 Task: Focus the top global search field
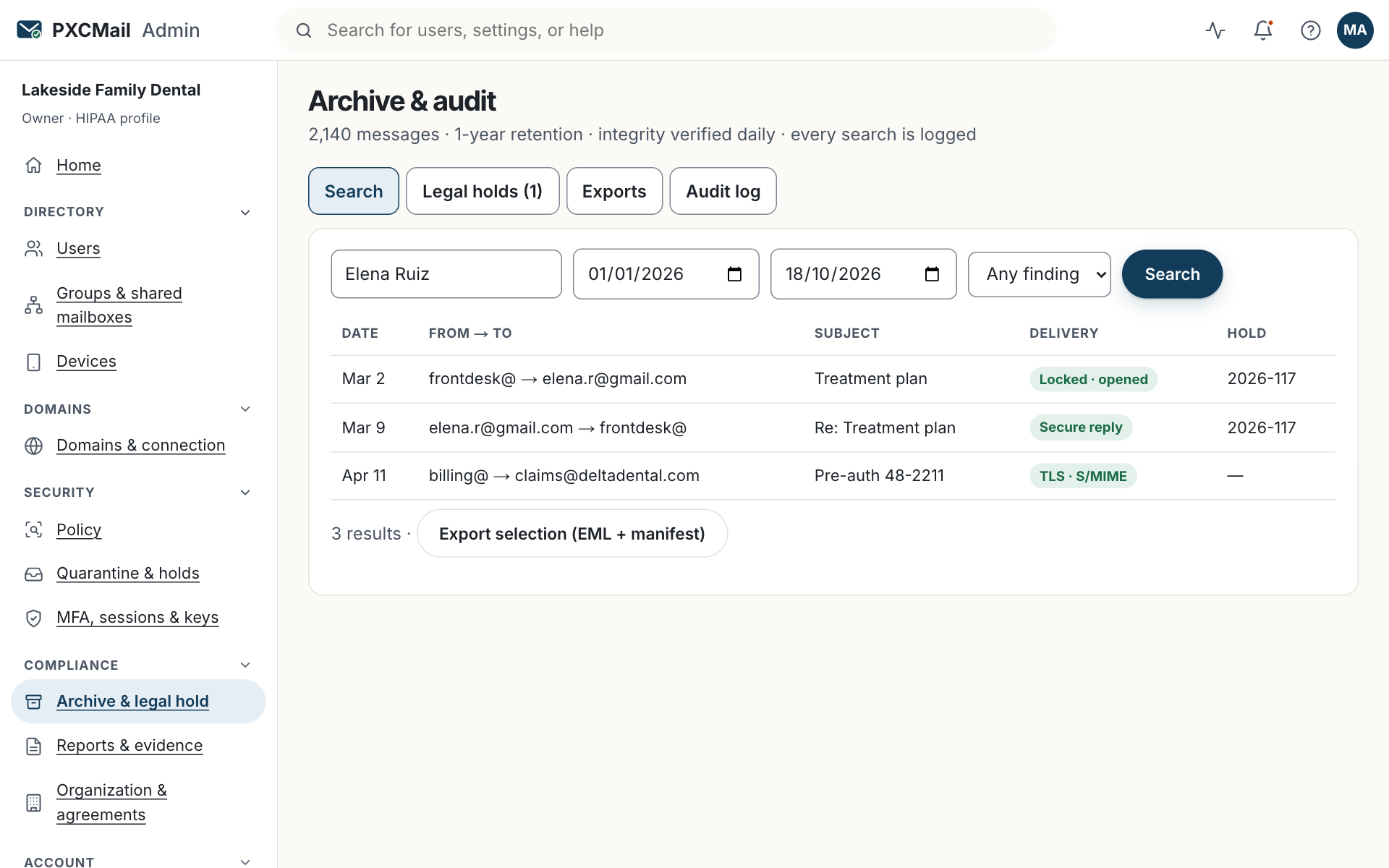[x=666, y=30]
